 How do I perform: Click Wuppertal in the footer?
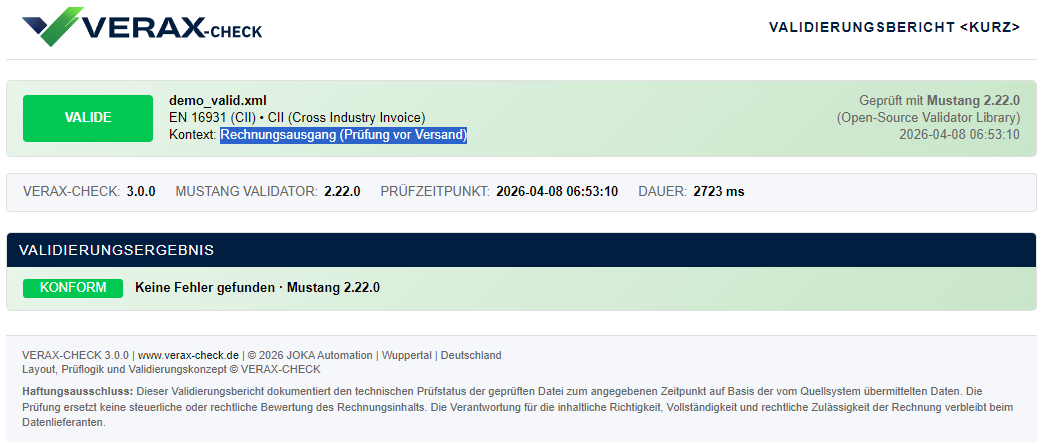[406, 355]
